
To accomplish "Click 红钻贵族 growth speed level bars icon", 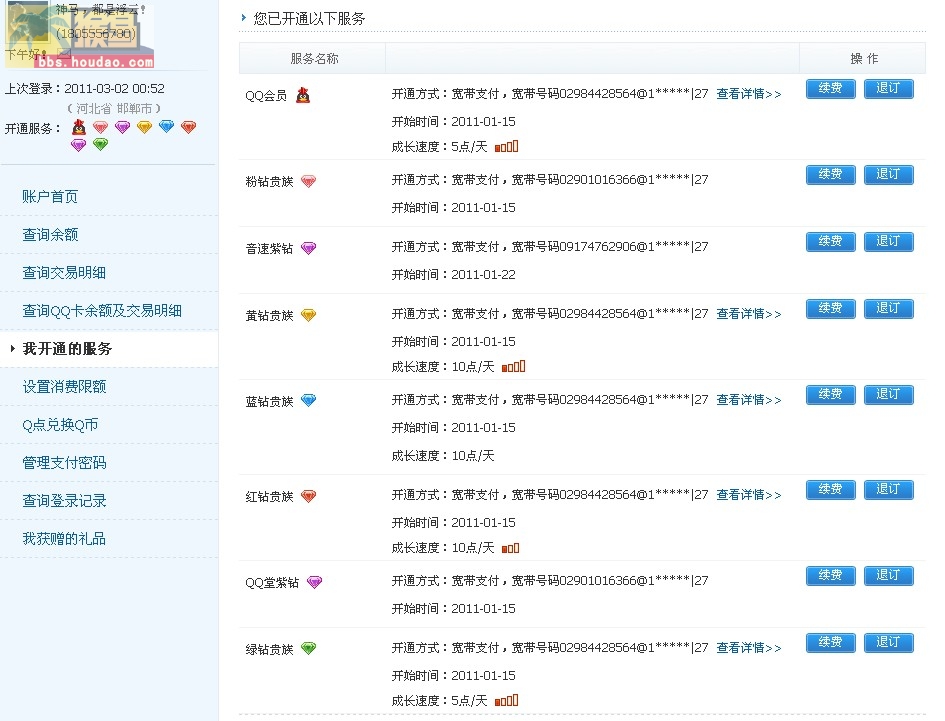I will click(x=510, y=548).
